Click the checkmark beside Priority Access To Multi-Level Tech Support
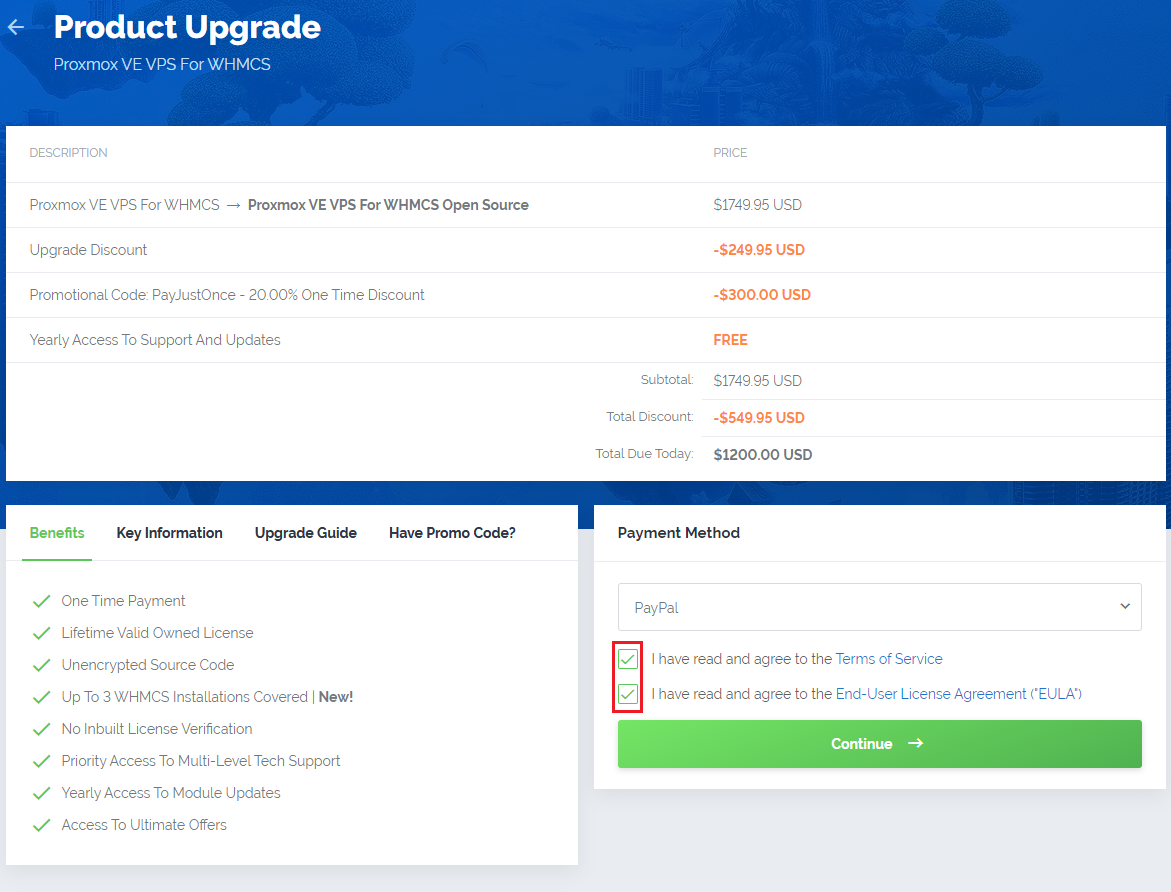This screenshot has height=892, width=1171. (x=42, y=761)
